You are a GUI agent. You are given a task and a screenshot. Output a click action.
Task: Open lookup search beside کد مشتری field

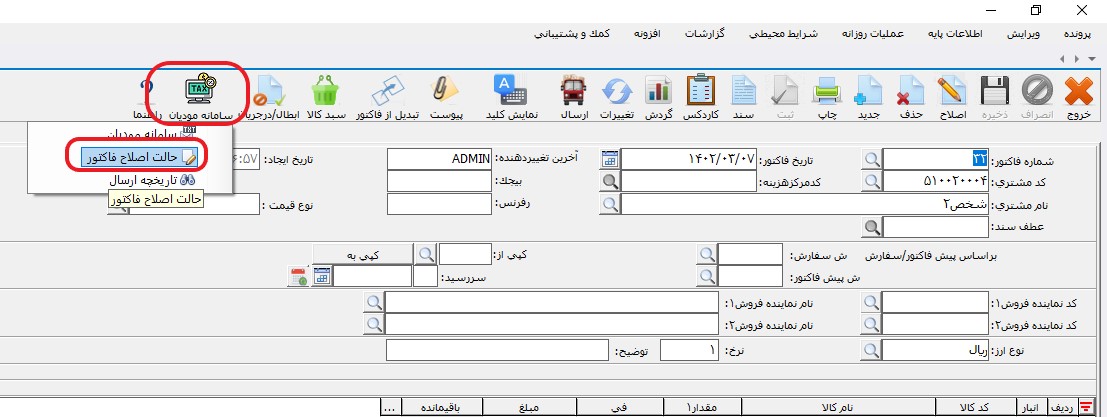point(873,181)
